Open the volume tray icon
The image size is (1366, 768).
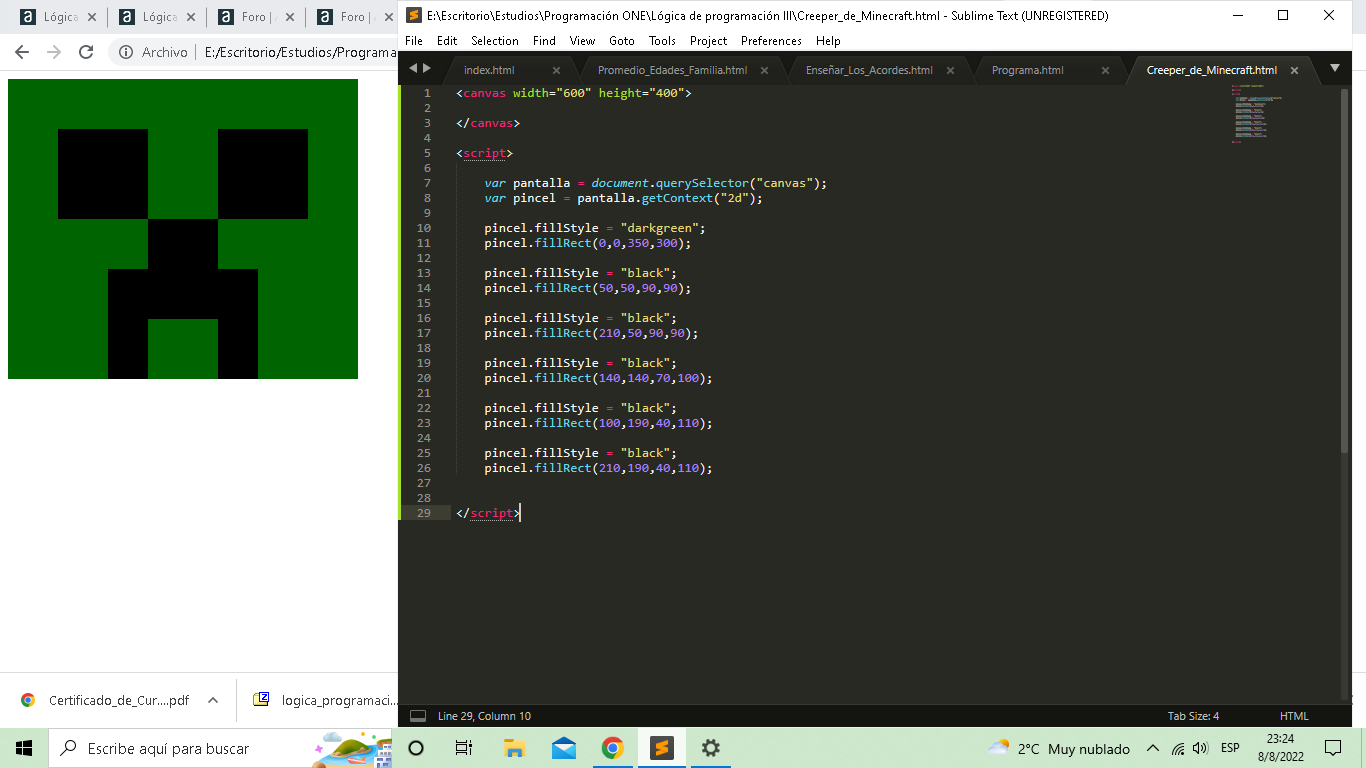click(1201, 748)
